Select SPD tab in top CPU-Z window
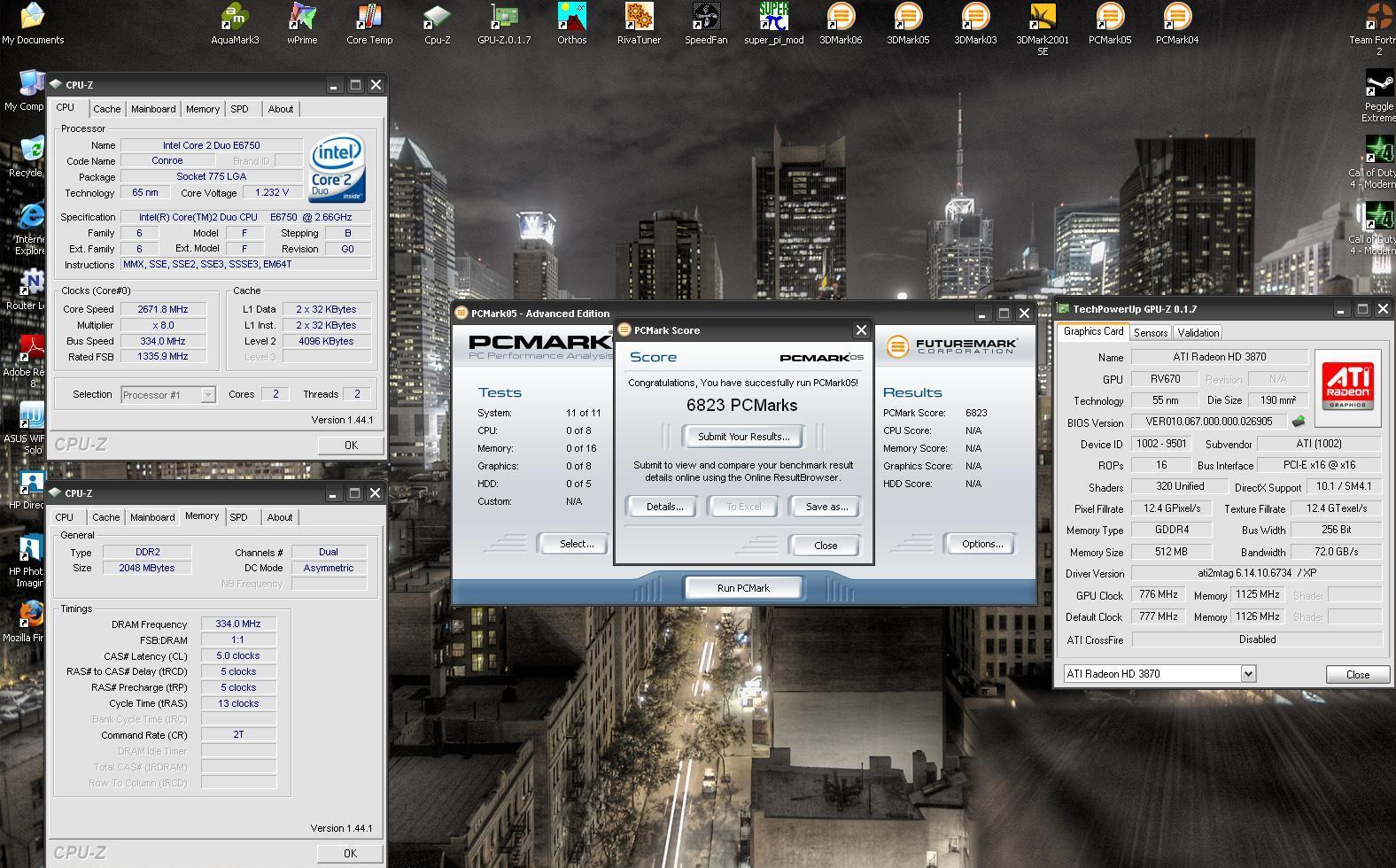1396x868 pixels. (x=239, y=109)
